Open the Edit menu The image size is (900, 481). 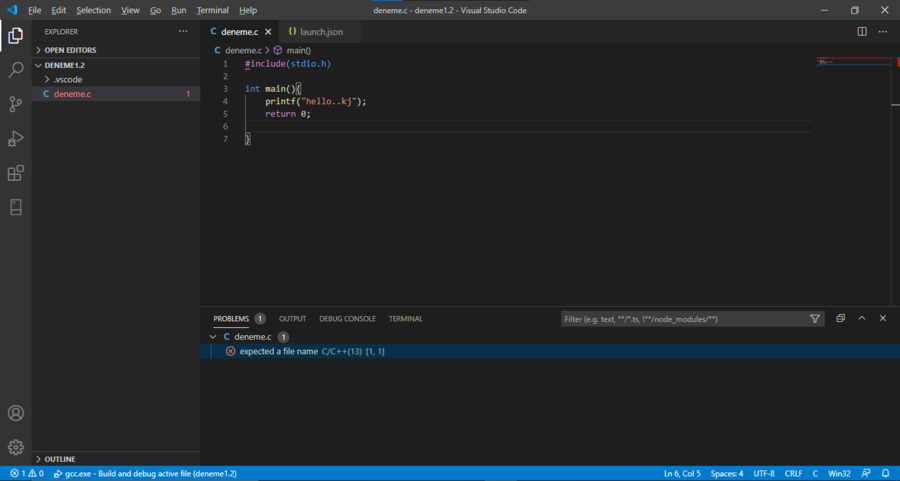coord(59,10)
